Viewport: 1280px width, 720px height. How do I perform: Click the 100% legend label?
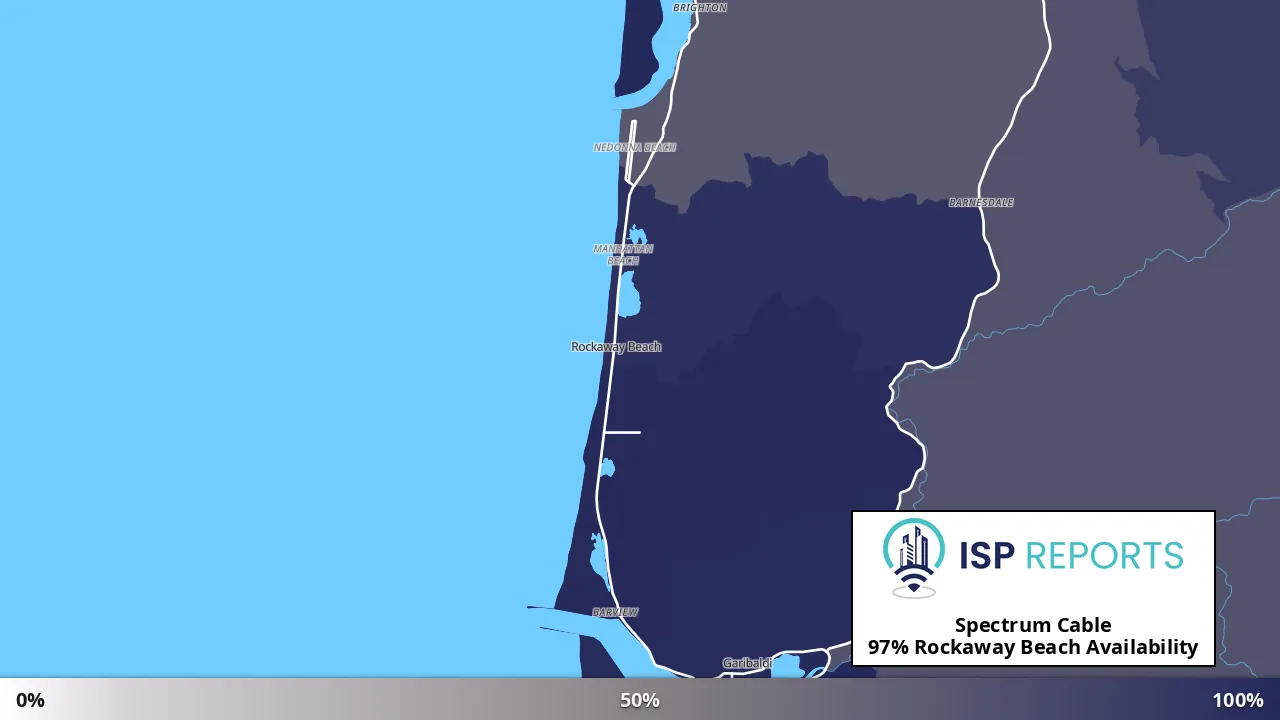(x=1238, y=700)
